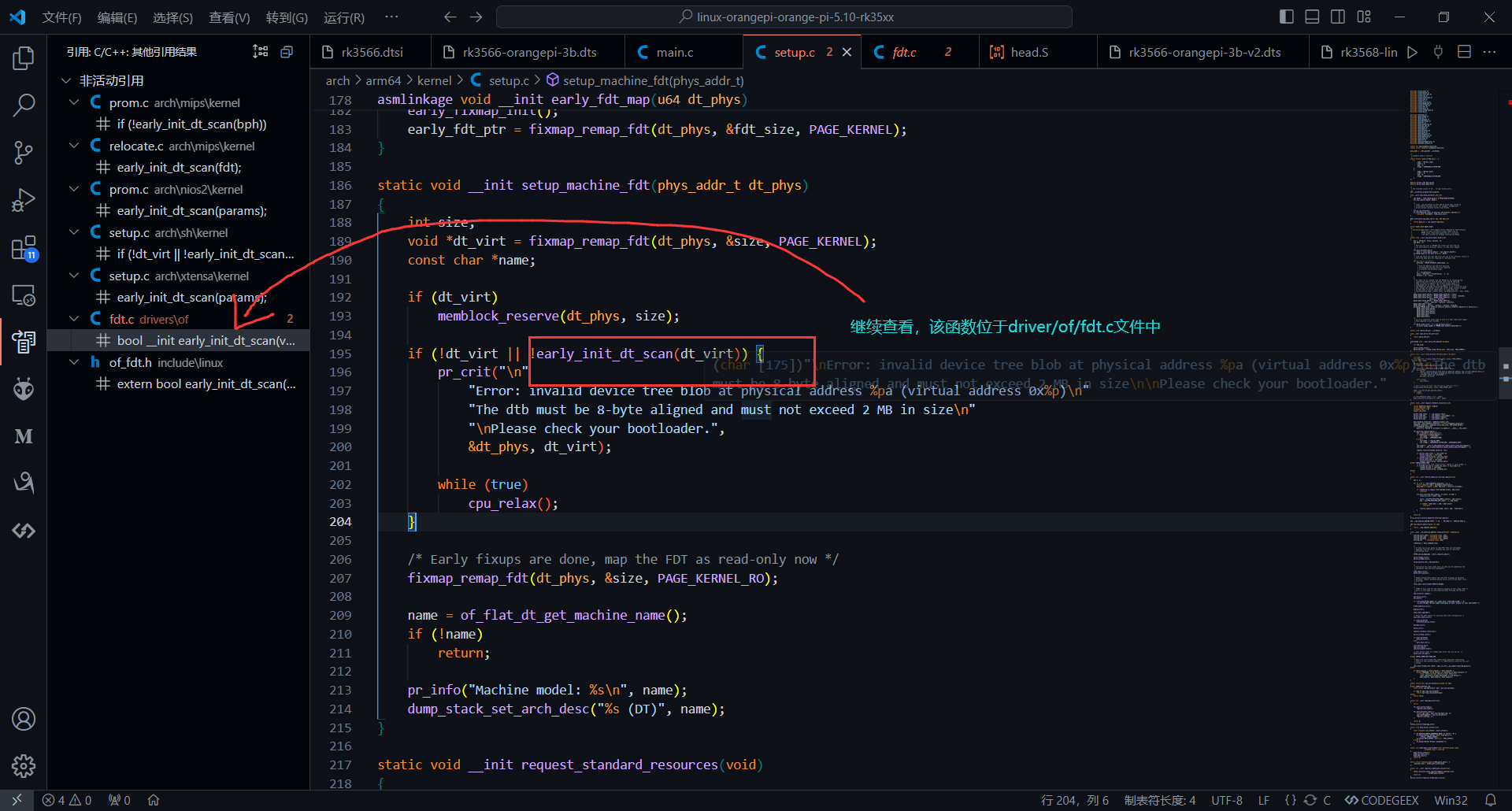
Task: Open CODEGEEX status bar item
Action: (1381, 800)
